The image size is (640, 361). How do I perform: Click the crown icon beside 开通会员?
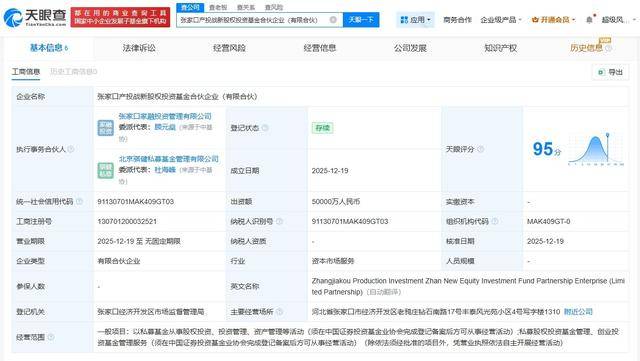pyautogui.click(x=535, y=20)
